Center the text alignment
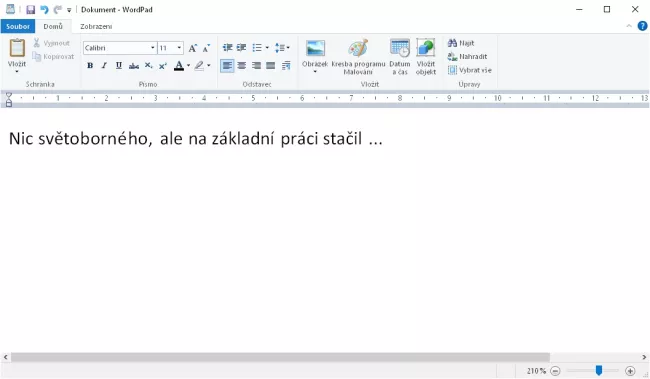The width and height of the screenshot is (650, 379). coord(242,66)
